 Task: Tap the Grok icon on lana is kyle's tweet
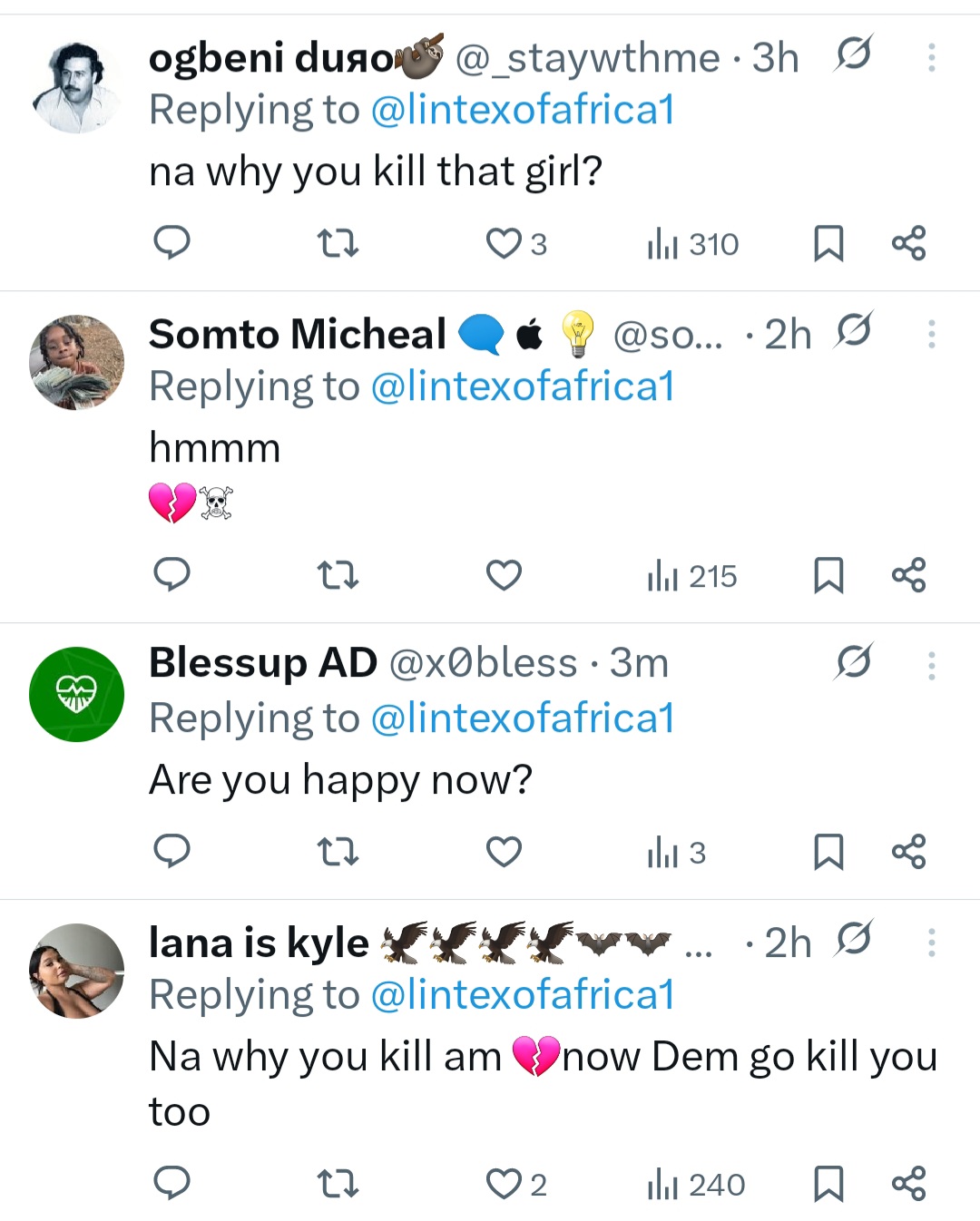pos(854,938)
